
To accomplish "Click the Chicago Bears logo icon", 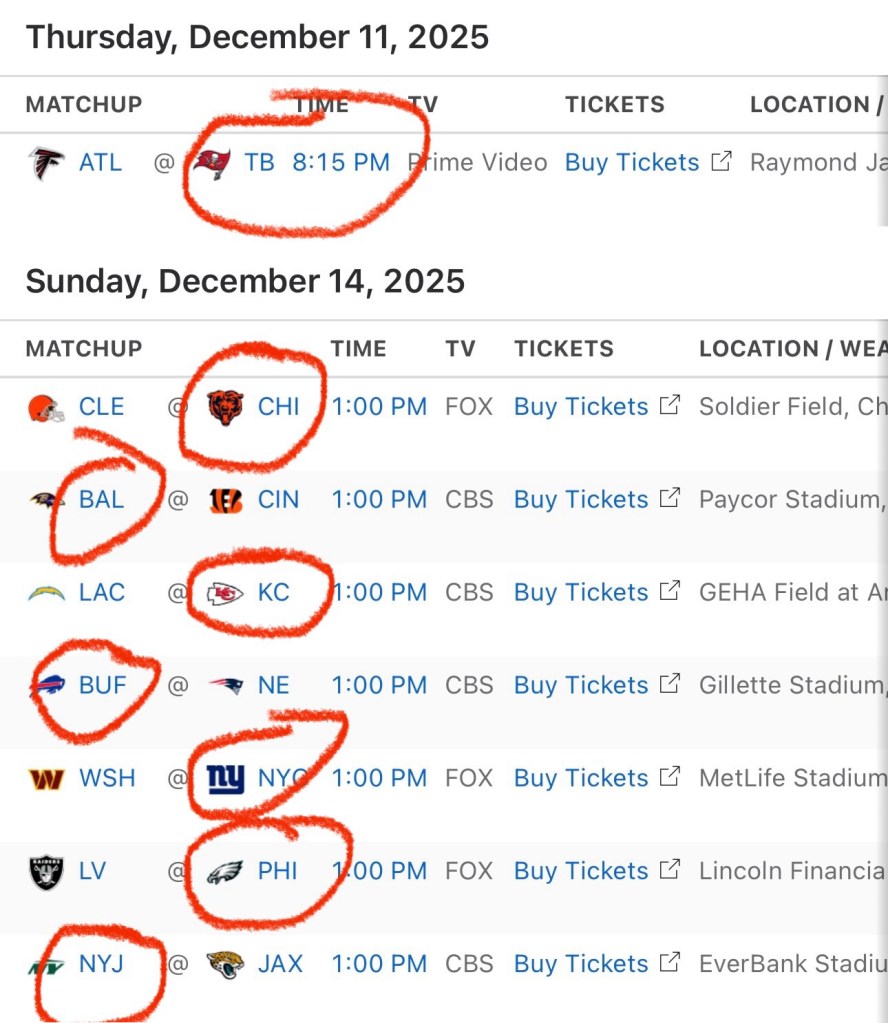I will (x=225, y=407).
